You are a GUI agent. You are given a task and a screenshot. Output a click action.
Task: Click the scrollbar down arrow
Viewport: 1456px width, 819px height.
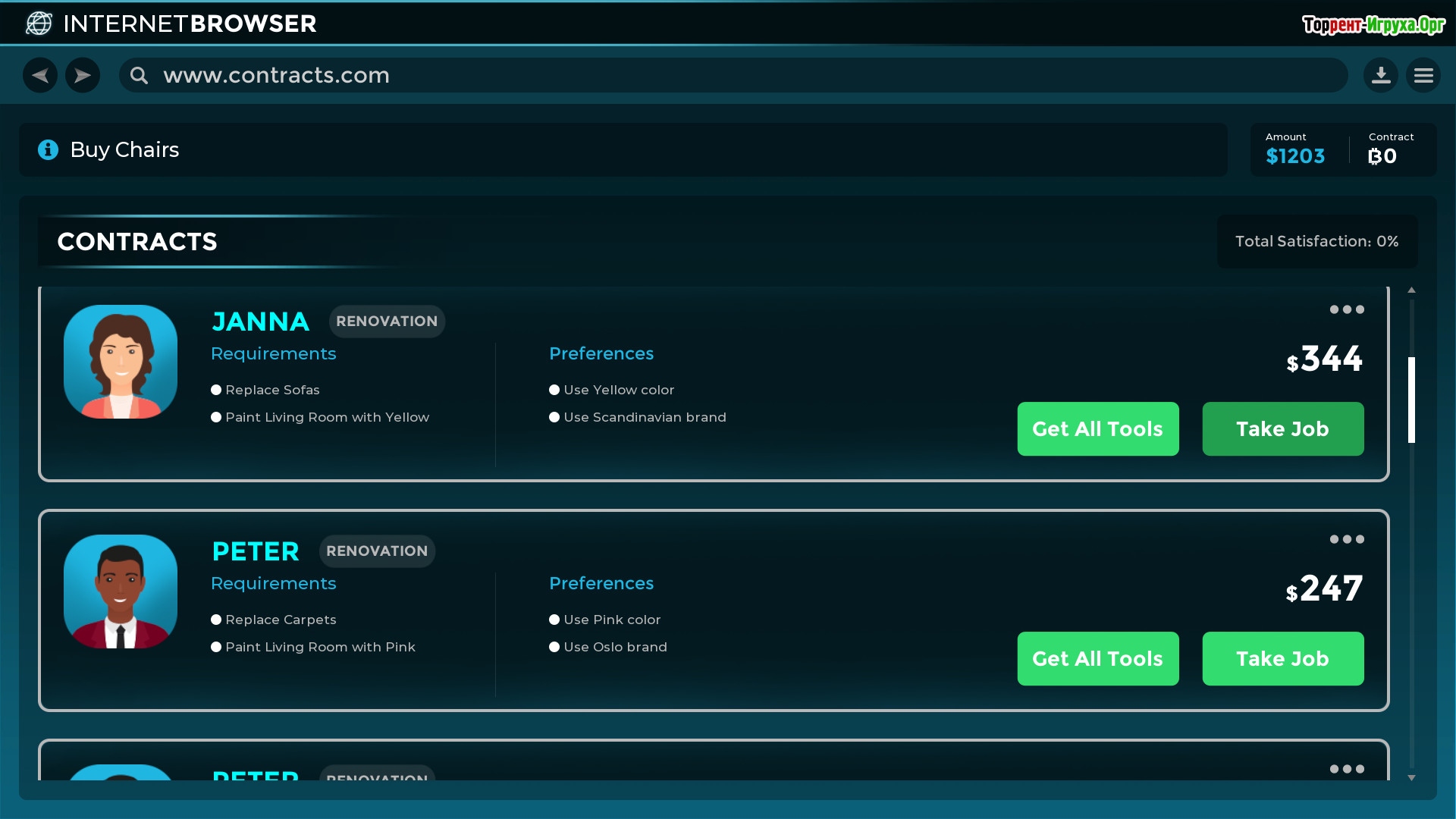pos(1411,777)
